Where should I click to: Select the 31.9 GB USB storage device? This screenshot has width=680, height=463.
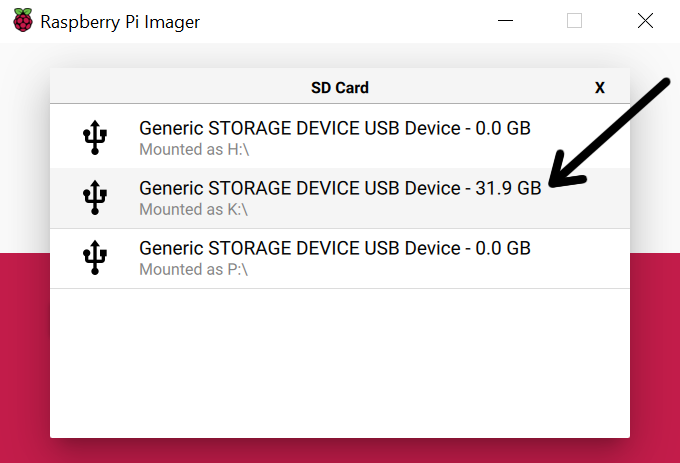click(x=340, y=198)
